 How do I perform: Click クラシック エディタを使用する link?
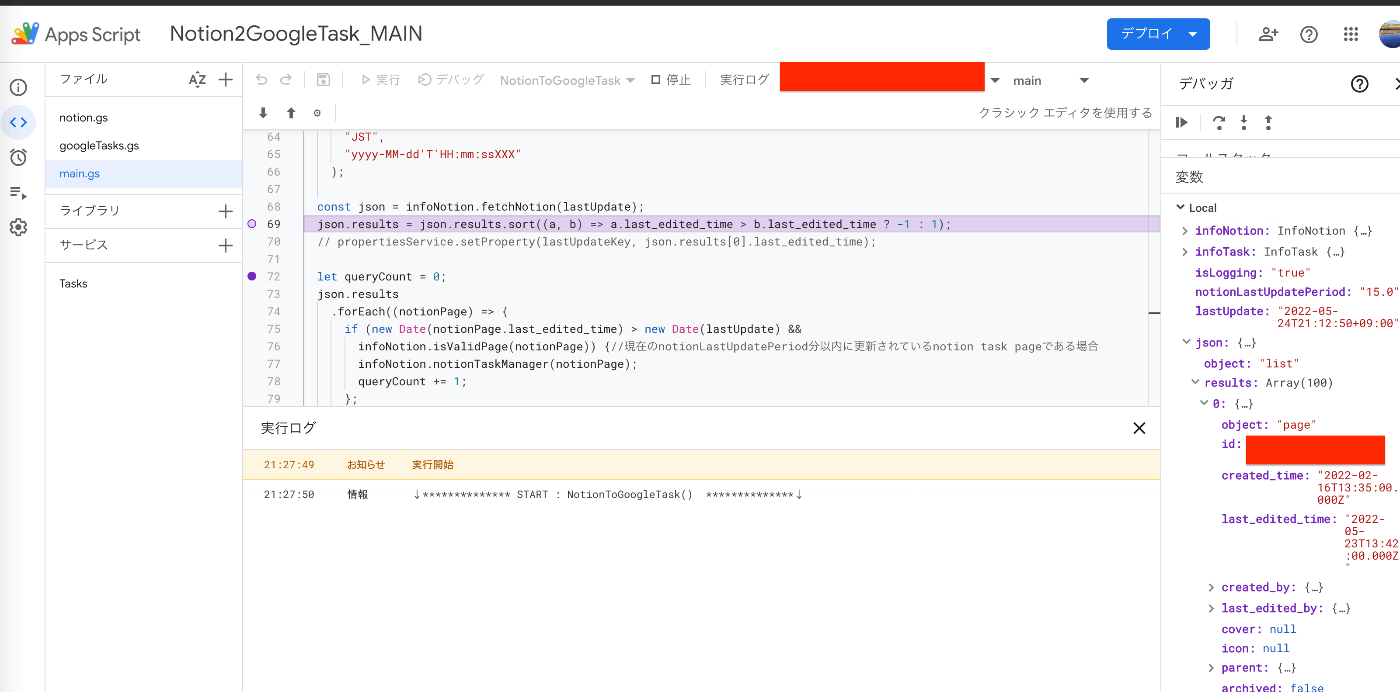click(x=1065, y=113)
